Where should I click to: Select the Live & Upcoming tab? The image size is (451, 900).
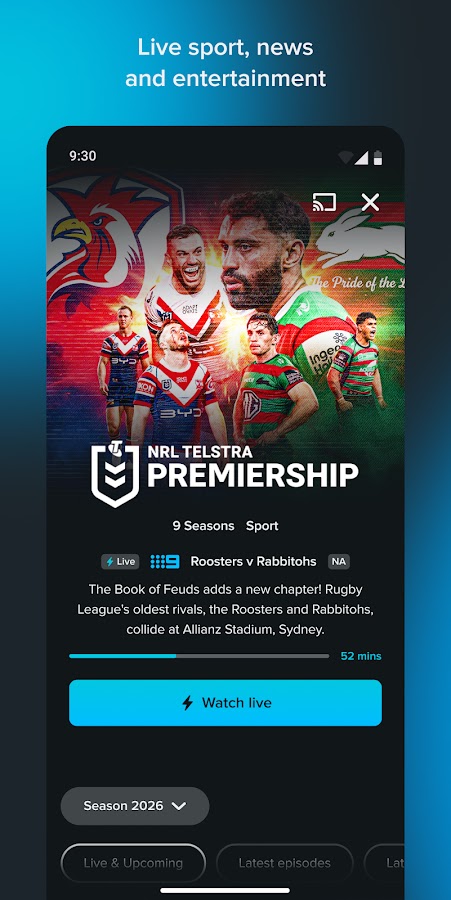coord(133,863)
